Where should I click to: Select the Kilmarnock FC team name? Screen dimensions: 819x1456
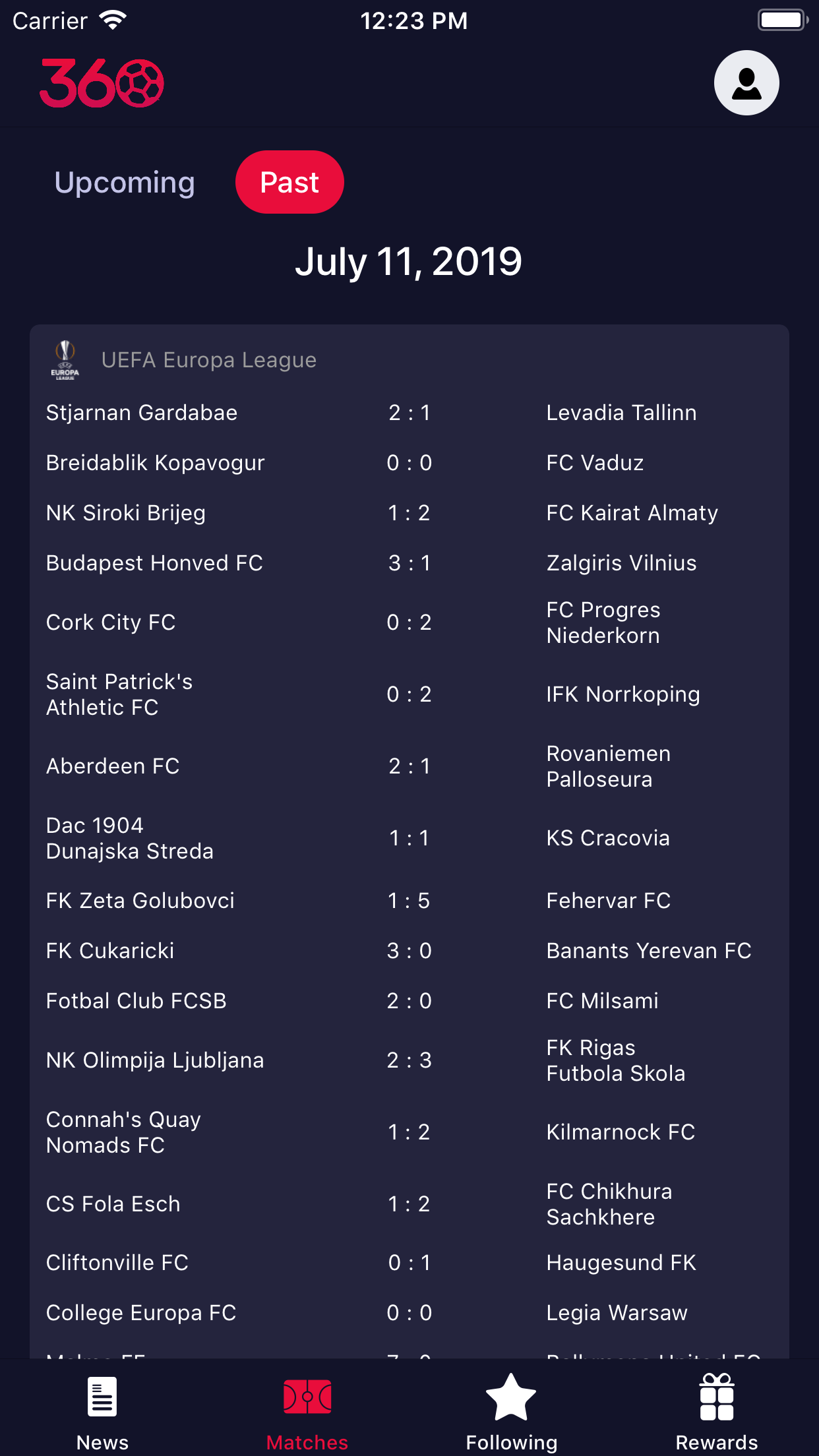click(x=621, y=1132)
